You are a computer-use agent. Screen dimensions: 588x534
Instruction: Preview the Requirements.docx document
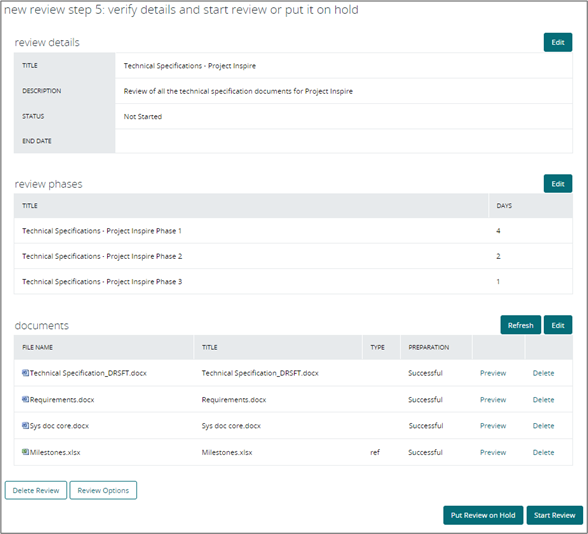[x=493, y=400]
